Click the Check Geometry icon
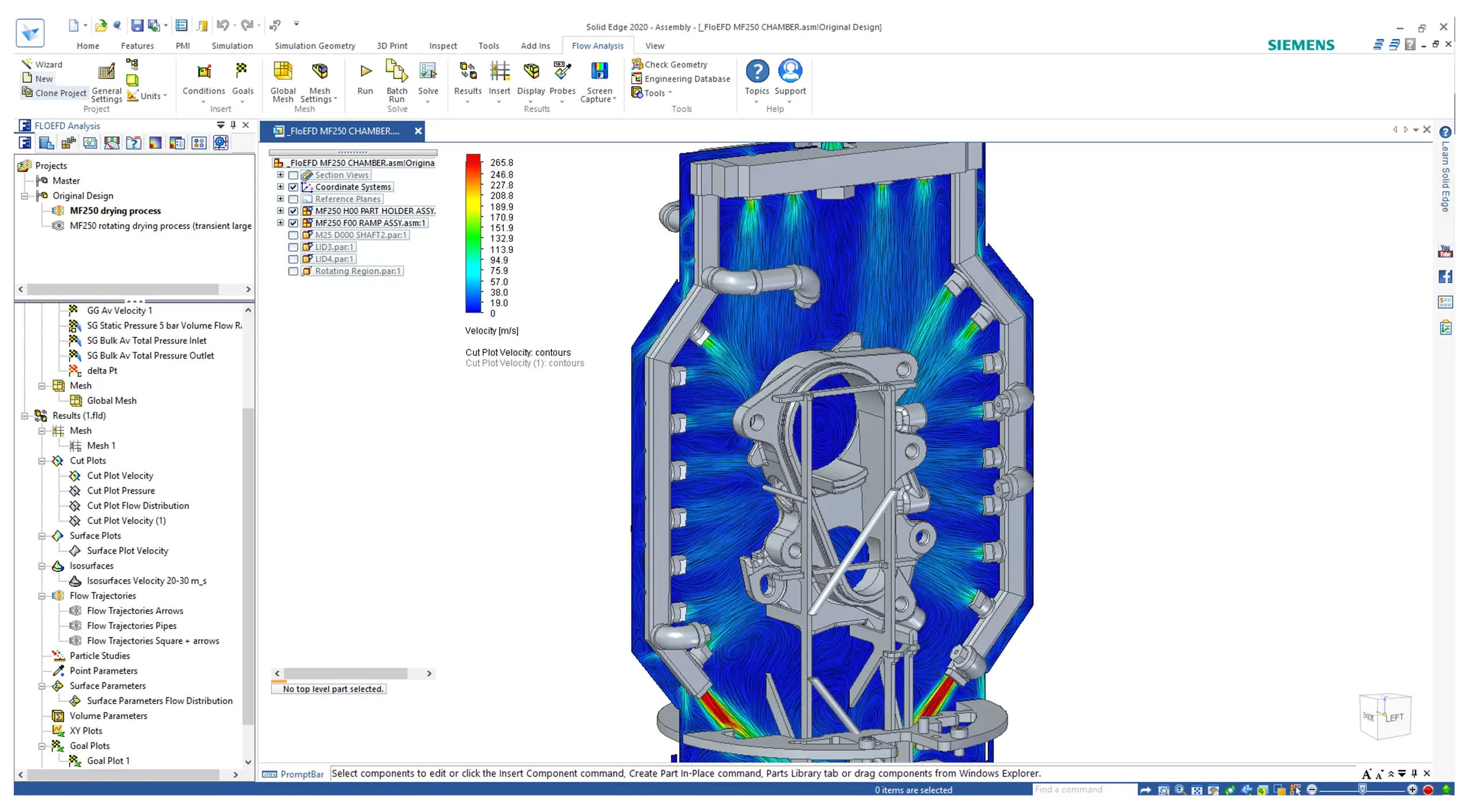Image resolution: width=1469 pixels, height=812 pixels. [x=637, y=64]
